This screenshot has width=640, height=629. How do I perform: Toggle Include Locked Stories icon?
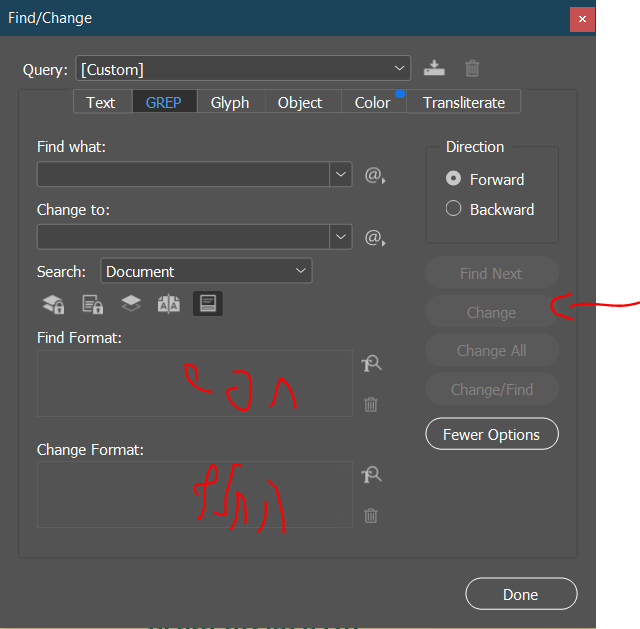point(93,304)
